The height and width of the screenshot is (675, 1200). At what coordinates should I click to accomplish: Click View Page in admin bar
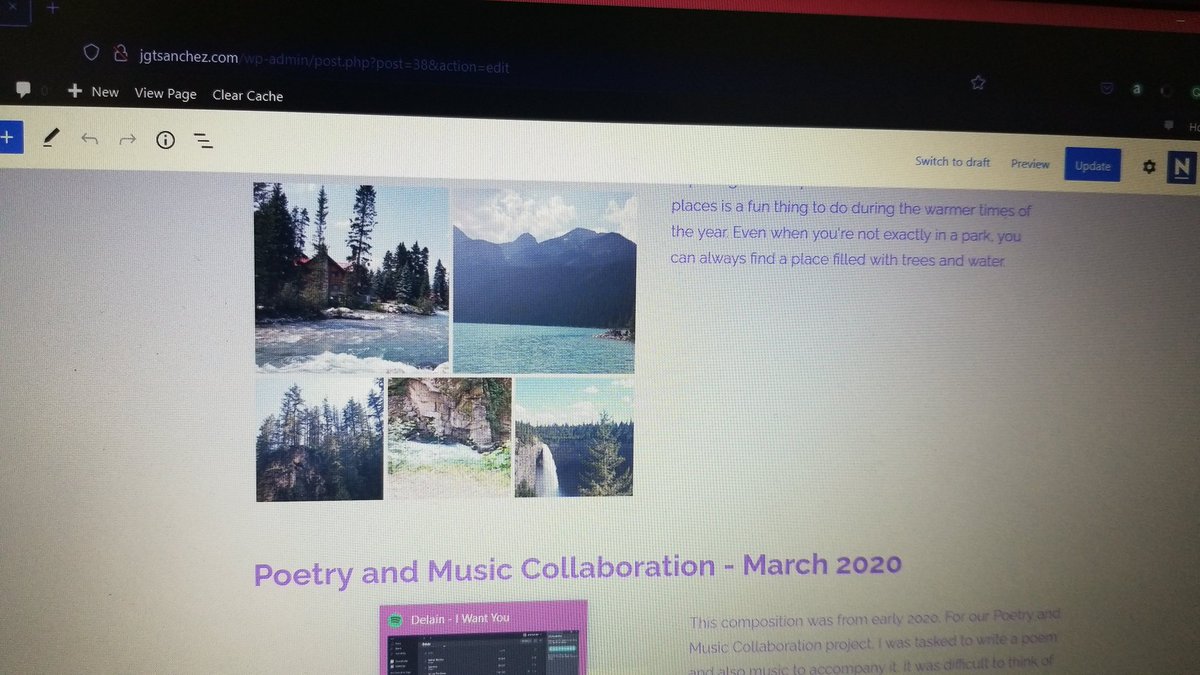point(165,93)
